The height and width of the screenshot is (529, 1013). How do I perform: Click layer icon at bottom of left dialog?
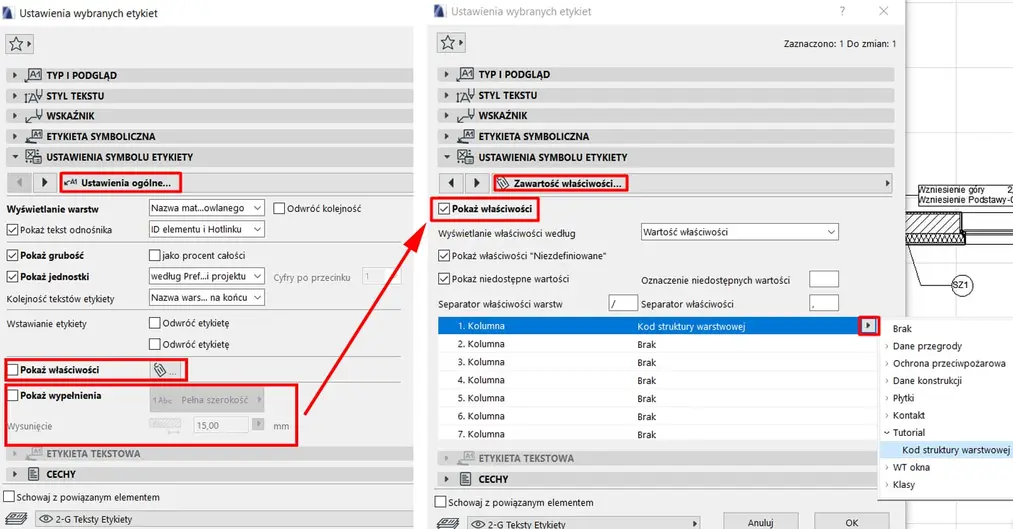(x=16, y=519)
